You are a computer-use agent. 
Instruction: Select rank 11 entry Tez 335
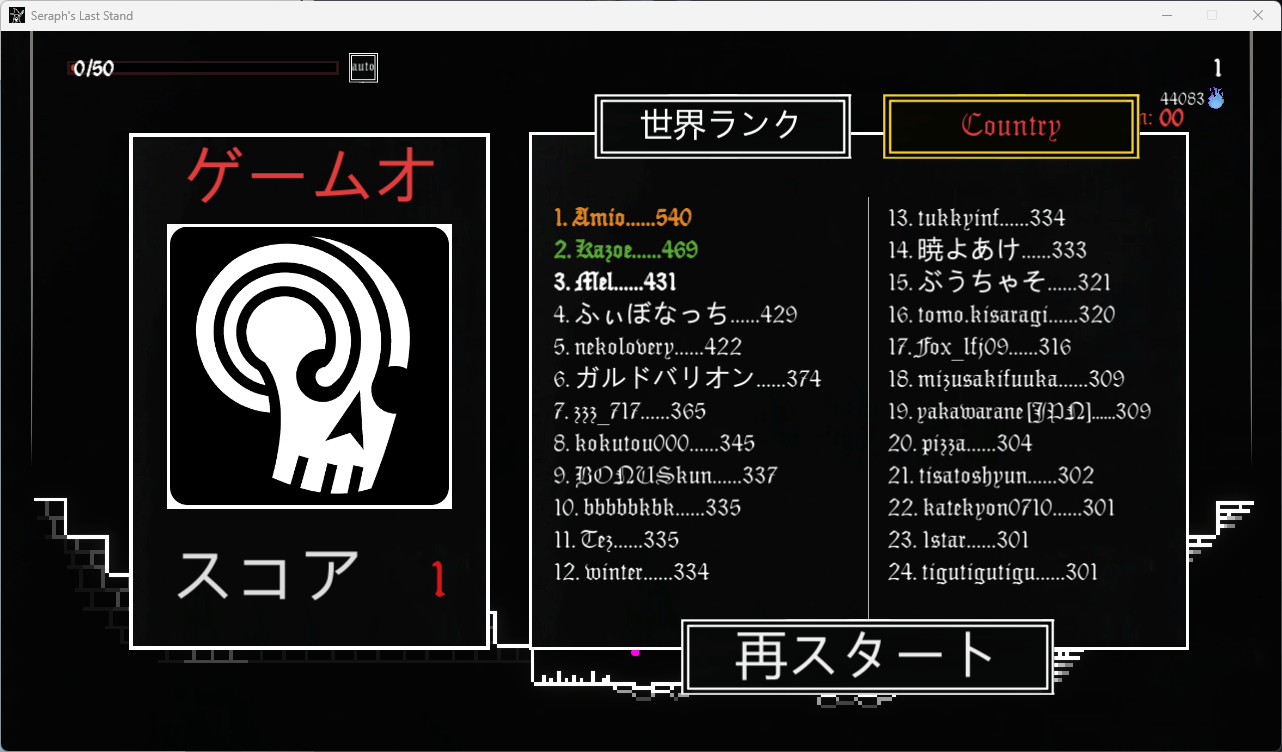[x=617, y=540]
